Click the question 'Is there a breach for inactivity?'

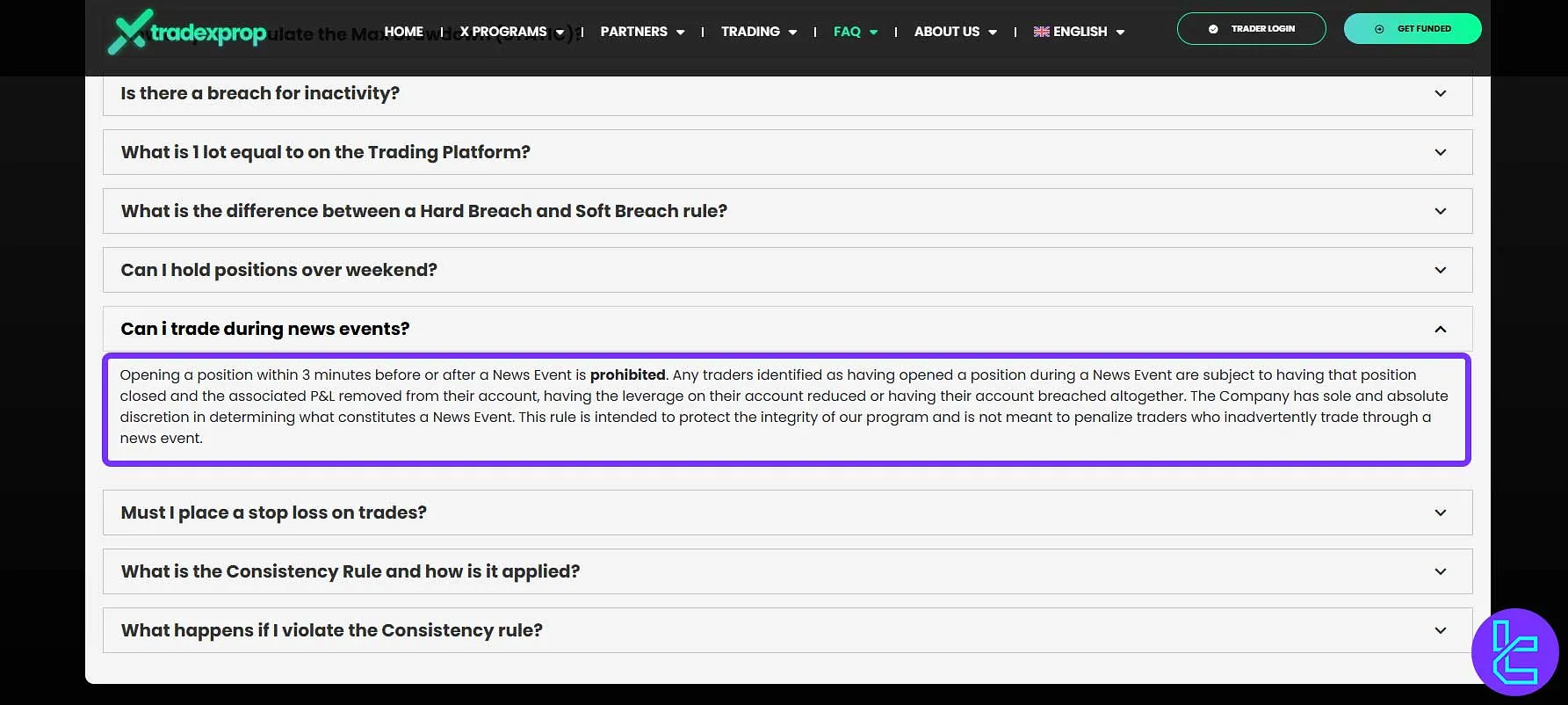[260, 93]
